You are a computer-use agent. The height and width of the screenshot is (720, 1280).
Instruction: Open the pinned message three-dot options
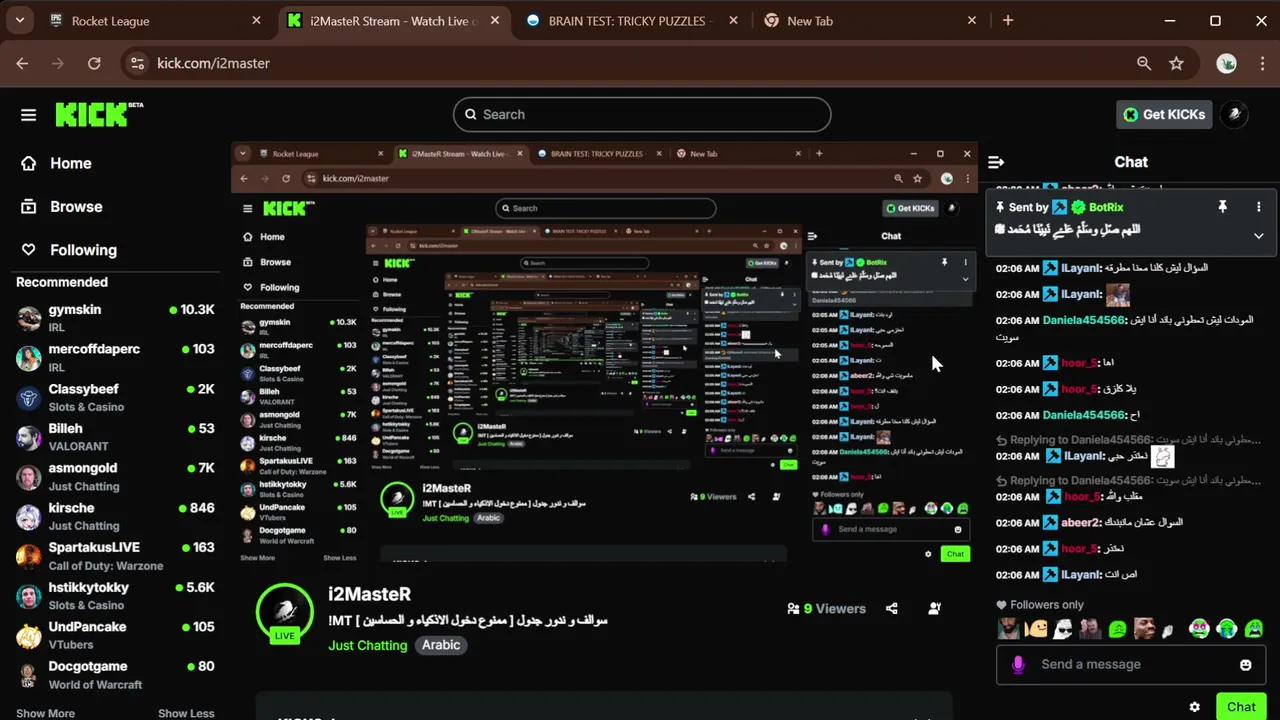tap(1258, 207)
